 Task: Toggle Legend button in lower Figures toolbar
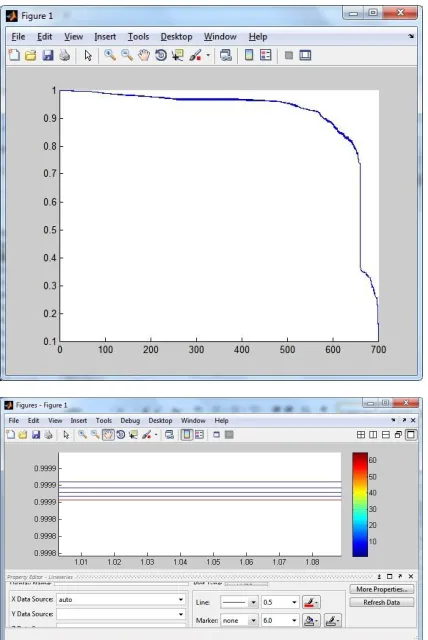[x=199, y=435]
